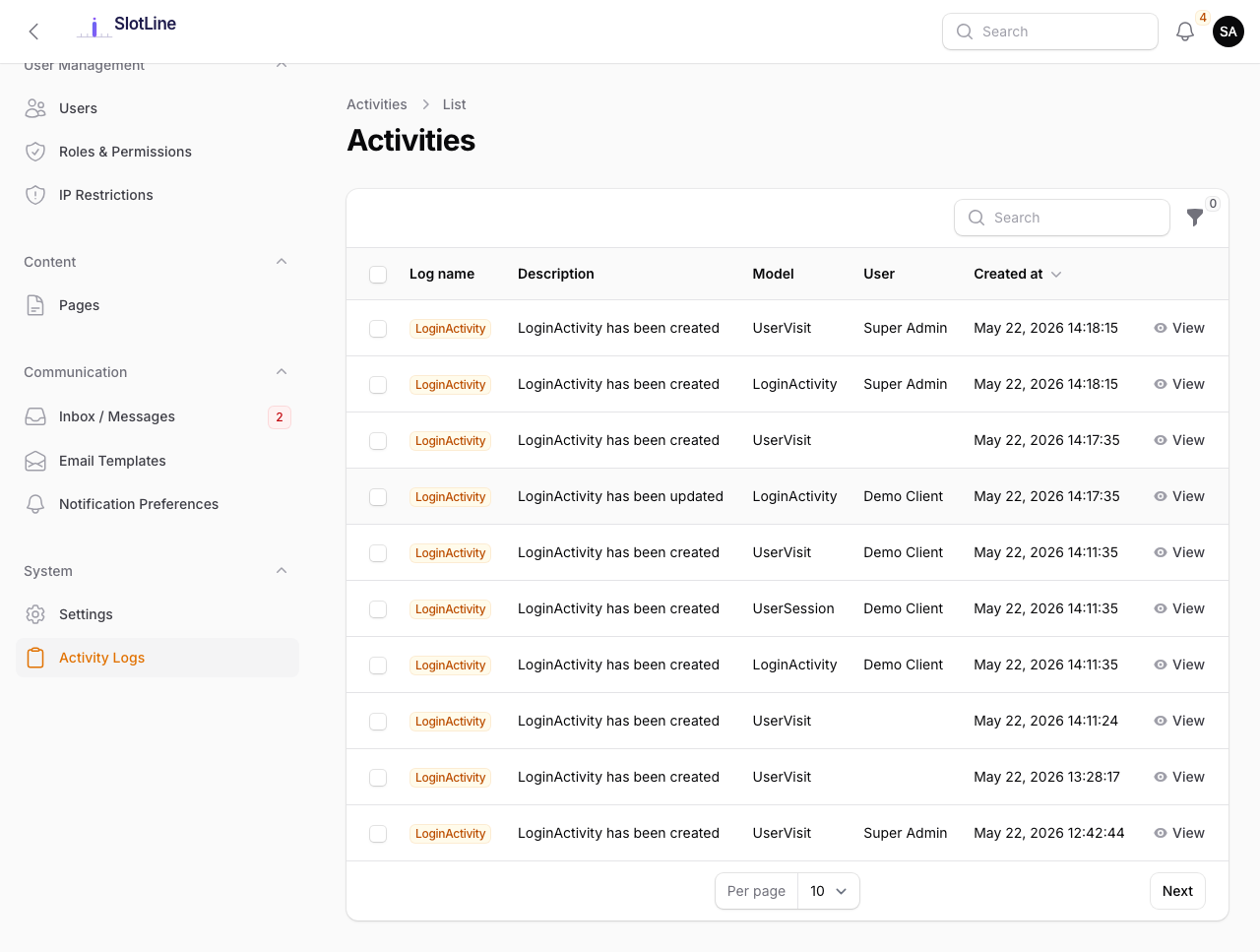Click the Activity Logs clipboard icon
Image resolution: width=1260 pixels, height=952 pixels.
35,658
